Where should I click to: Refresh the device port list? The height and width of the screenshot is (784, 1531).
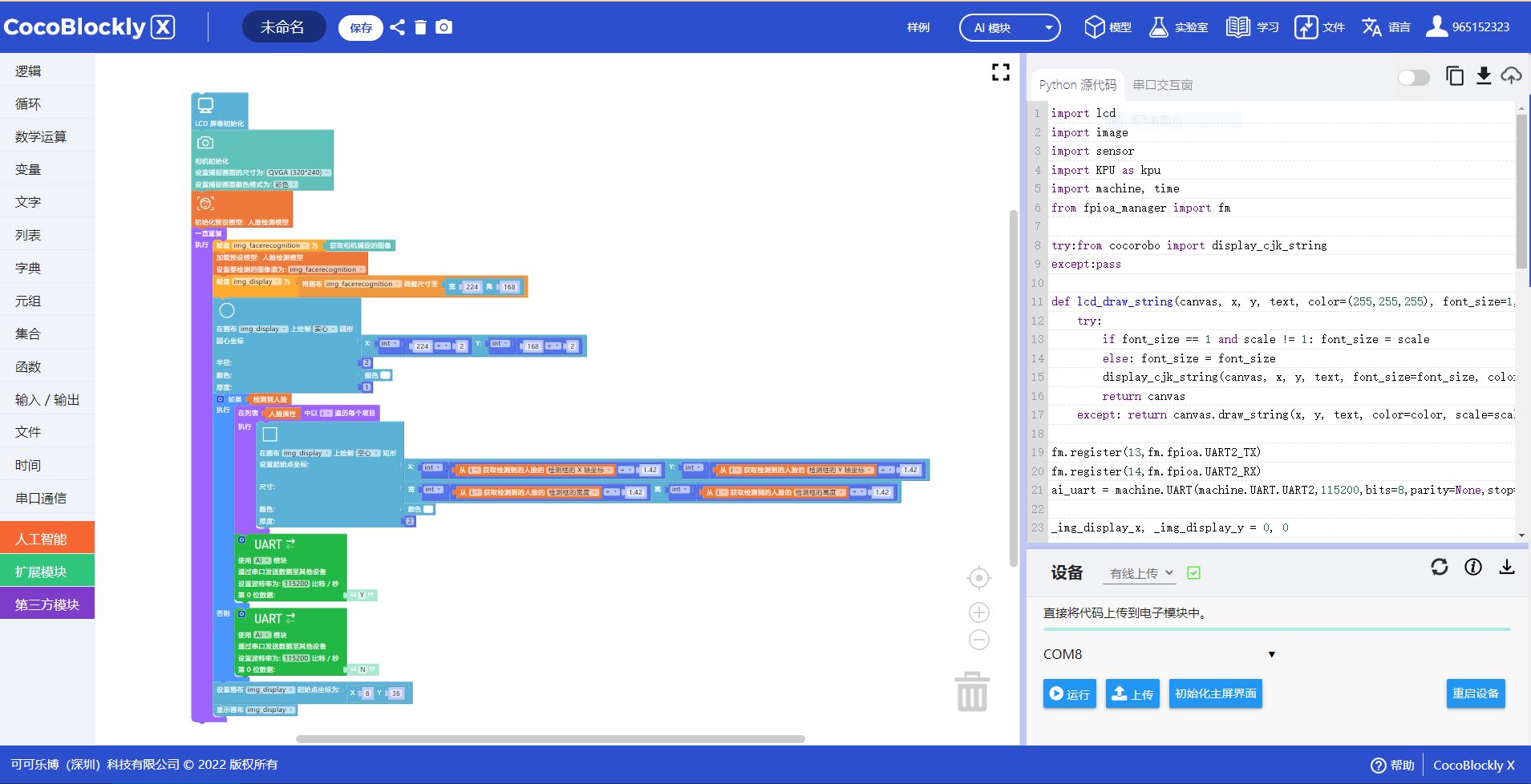pos(1439,568)
